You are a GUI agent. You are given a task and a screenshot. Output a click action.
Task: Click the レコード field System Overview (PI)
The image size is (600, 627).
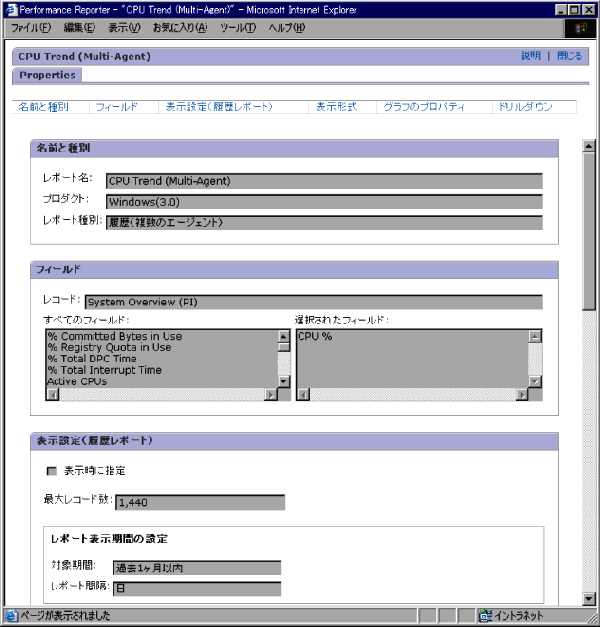click(314, 302)
